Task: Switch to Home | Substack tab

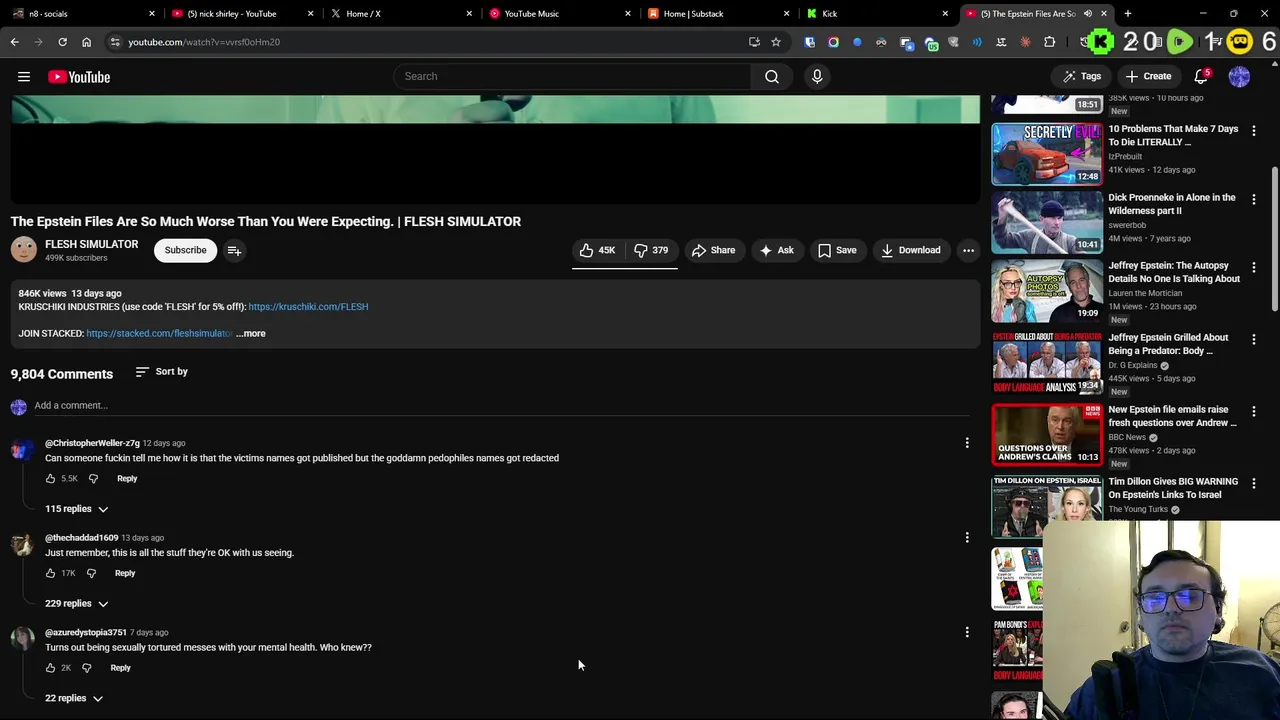Action: coord(717,13)
